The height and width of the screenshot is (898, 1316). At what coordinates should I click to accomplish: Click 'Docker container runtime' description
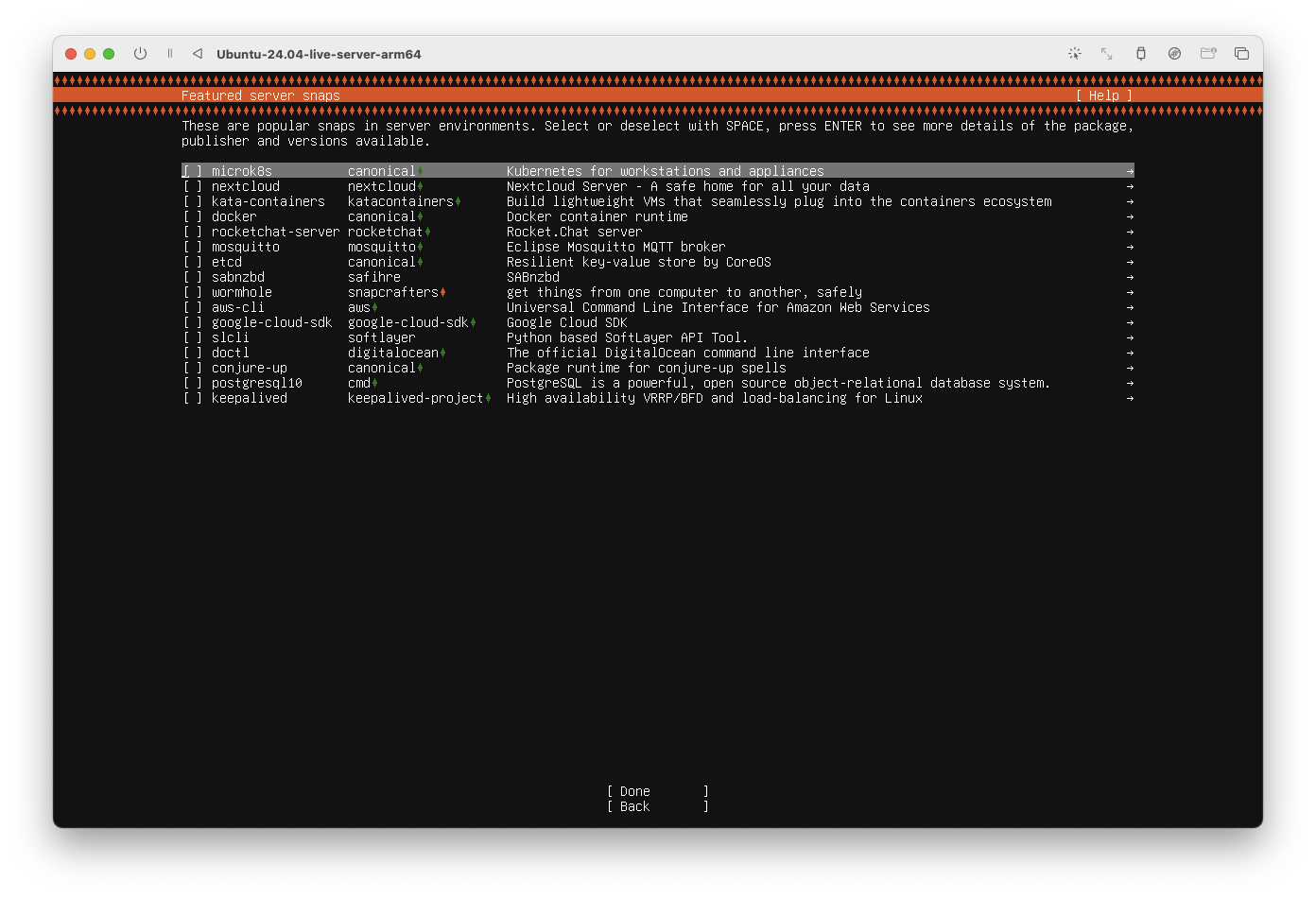pyautogui.click(x=597, y=216)
